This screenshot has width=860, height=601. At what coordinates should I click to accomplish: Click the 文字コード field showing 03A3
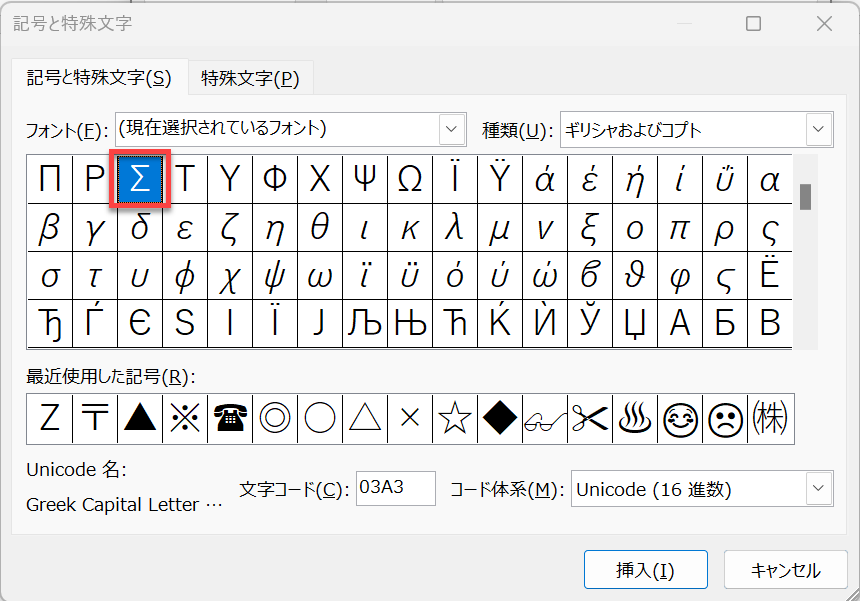click(x=395, y=488)
